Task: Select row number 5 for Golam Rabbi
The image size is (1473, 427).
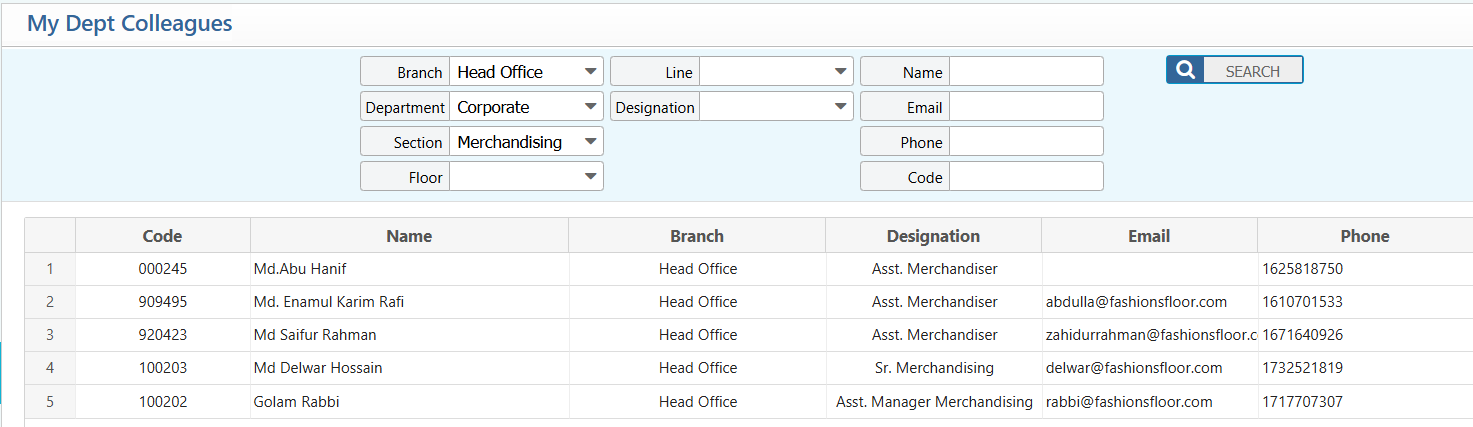Action: 50,402
